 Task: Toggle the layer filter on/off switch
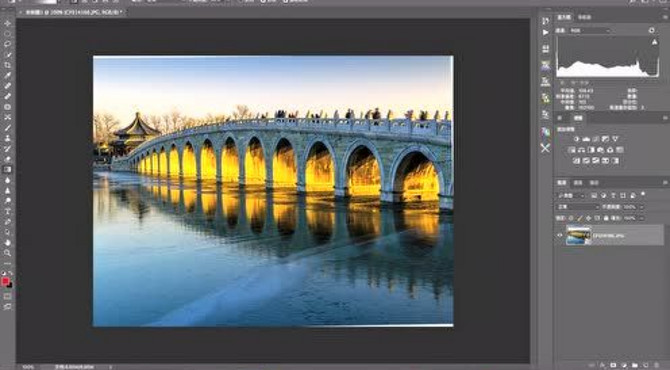point(643,194)
